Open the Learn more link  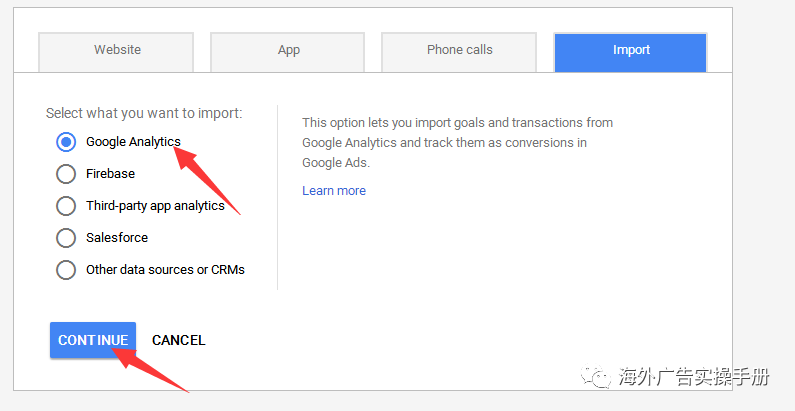[x=334, y=191]
